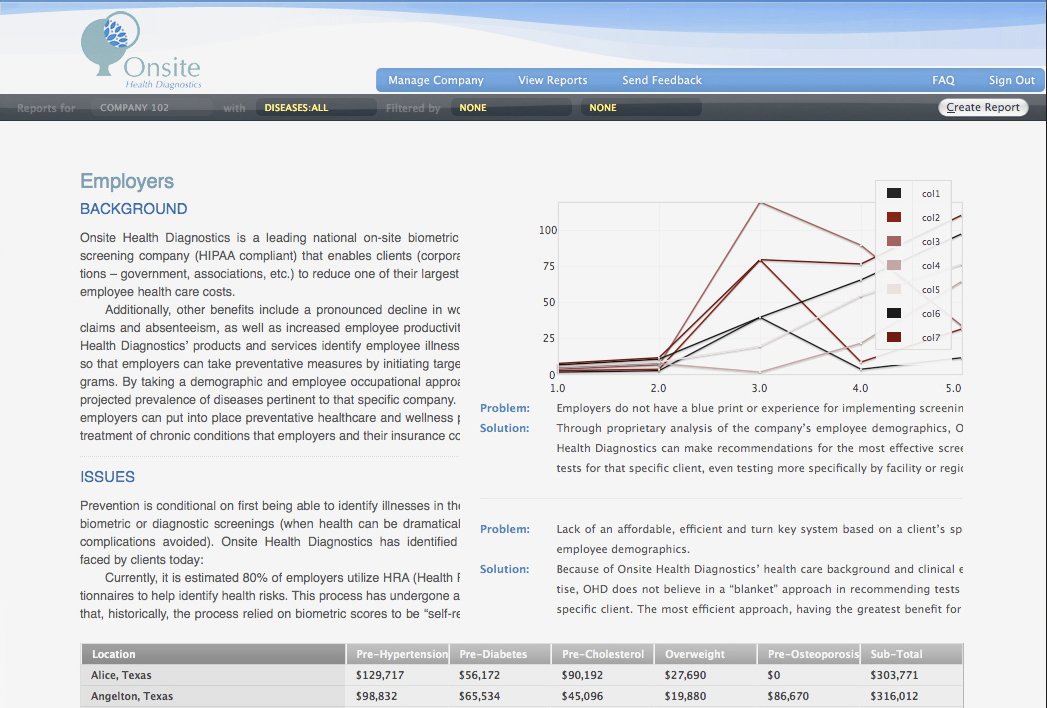Viewport: 1047px width, 708px height.
Task: Click the col1 legend color swatch
Action: pos(894,193)
